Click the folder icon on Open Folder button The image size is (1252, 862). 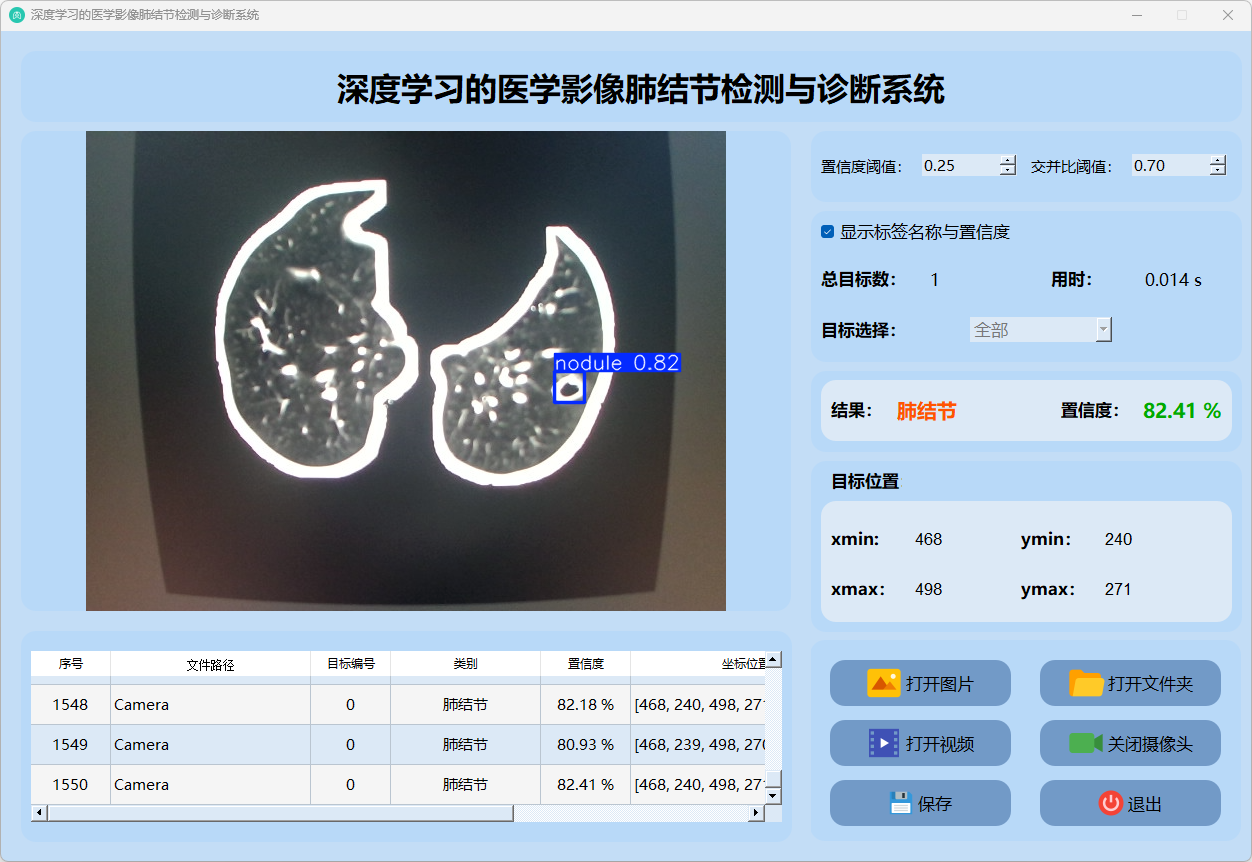click(x=1086, y=683)
